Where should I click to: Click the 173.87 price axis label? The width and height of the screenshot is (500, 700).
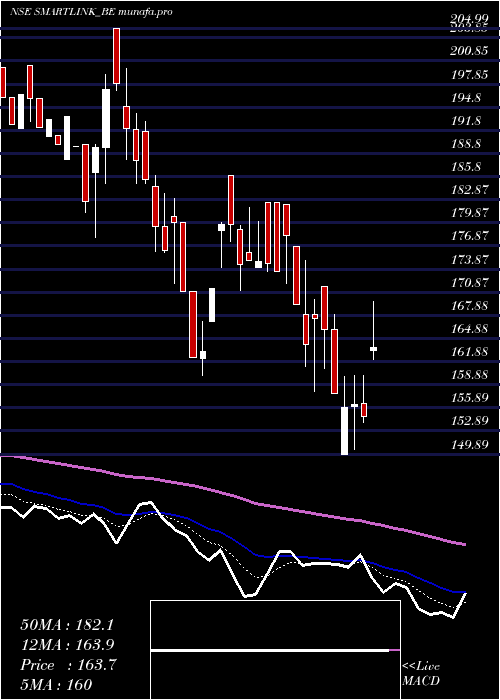tap(469, 259)
